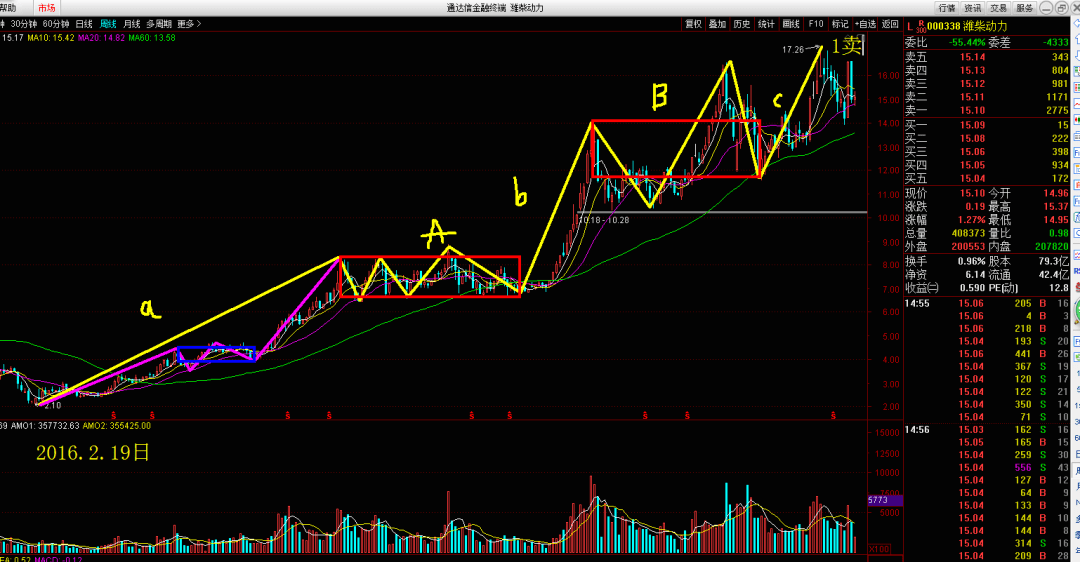Click the 卖五 price 15.14
Screen dimensions: 1080x562
(x=973, y=57)
